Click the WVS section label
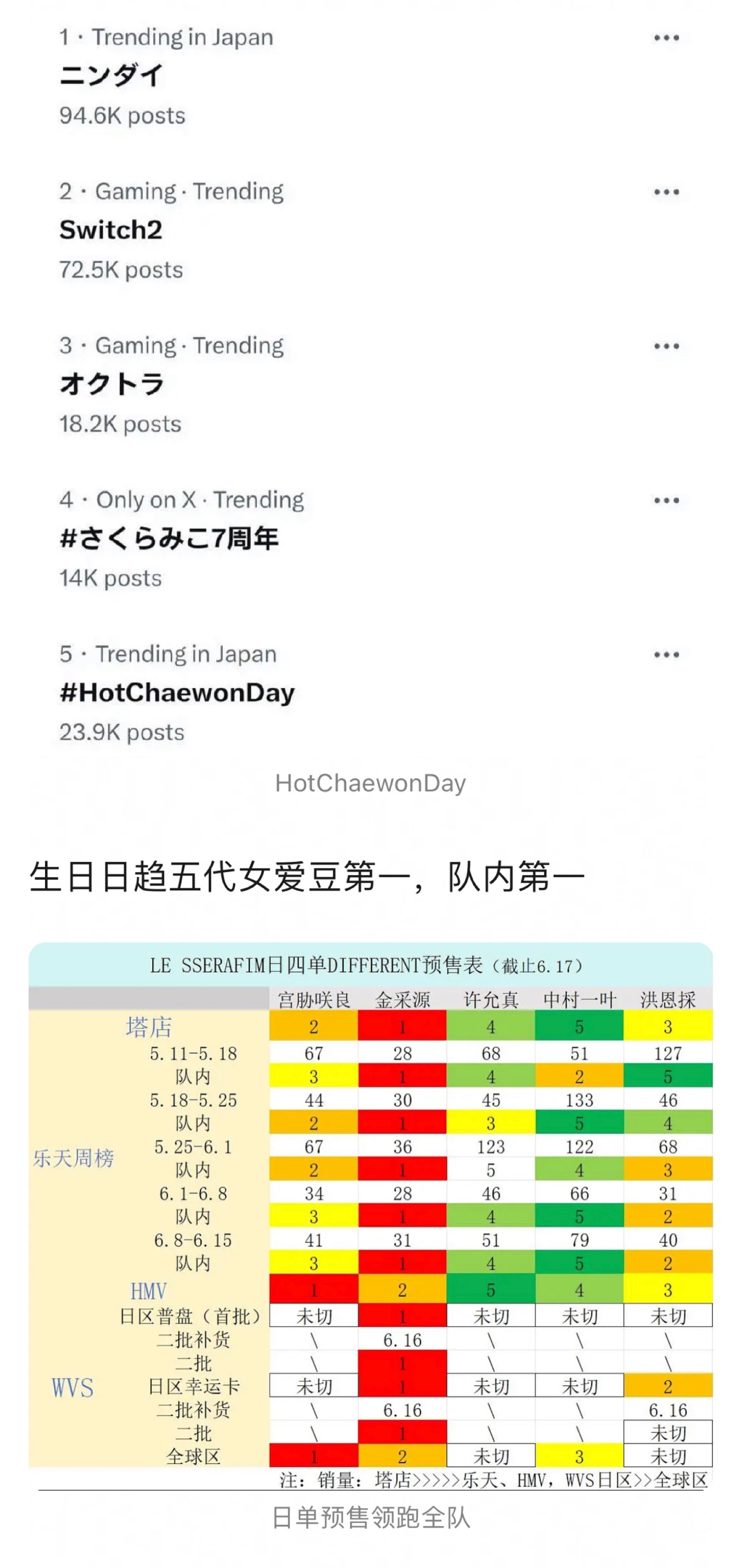742x1568 pixels. click(x=73, y=1387)
